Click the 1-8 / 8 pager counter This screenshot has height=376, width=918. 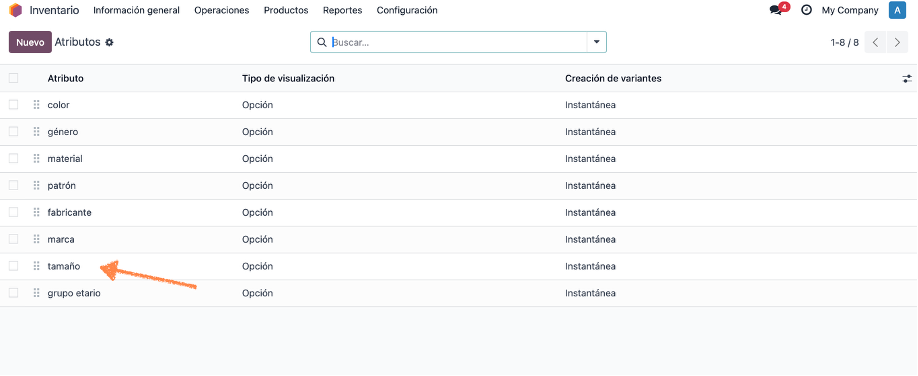(845, 42)
